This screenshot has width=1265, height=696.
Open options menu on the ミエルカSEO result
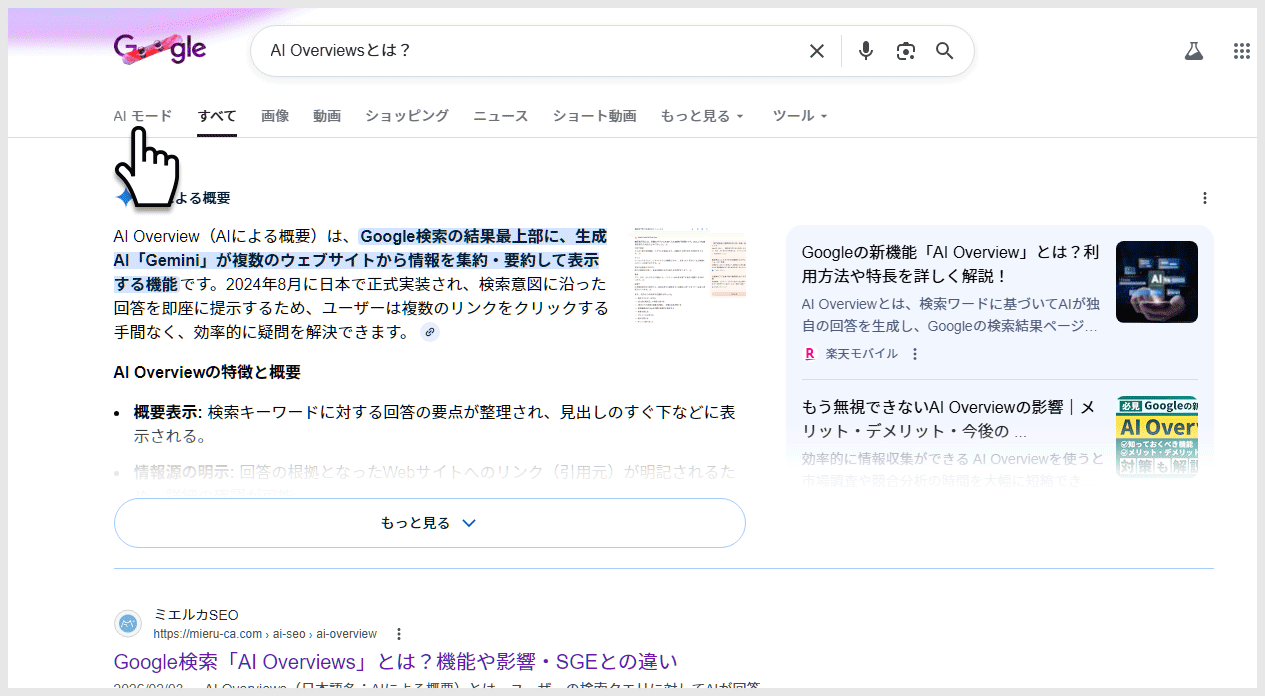(399, 633)
